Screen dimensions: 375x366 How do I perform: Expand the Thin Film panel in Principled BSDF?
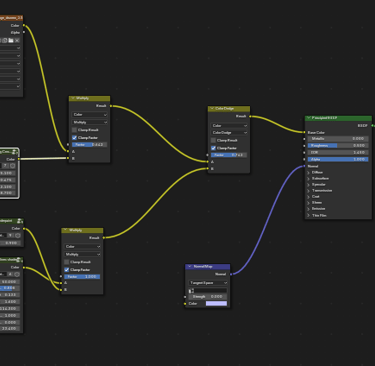pyautogui.click(x=308, y=215)
